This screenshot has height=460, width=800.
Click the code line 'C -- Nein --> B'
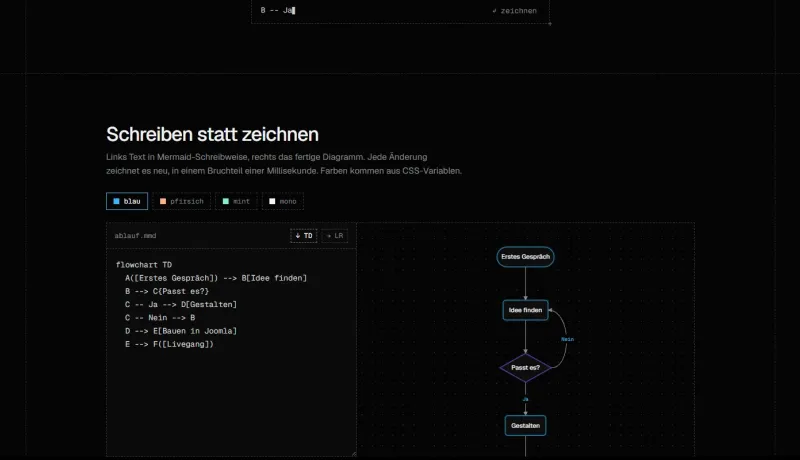point(160,318)
